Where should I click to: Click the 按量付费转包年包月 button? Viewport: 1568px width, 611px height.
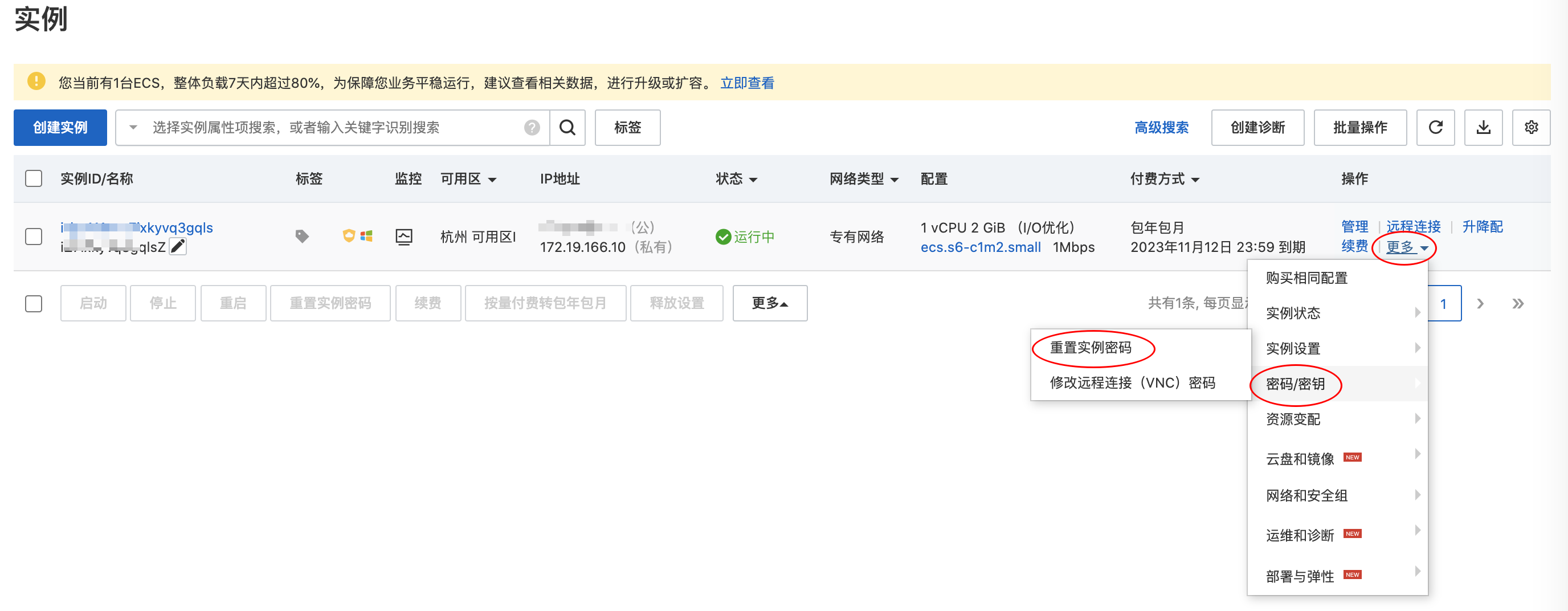[545, 303]
